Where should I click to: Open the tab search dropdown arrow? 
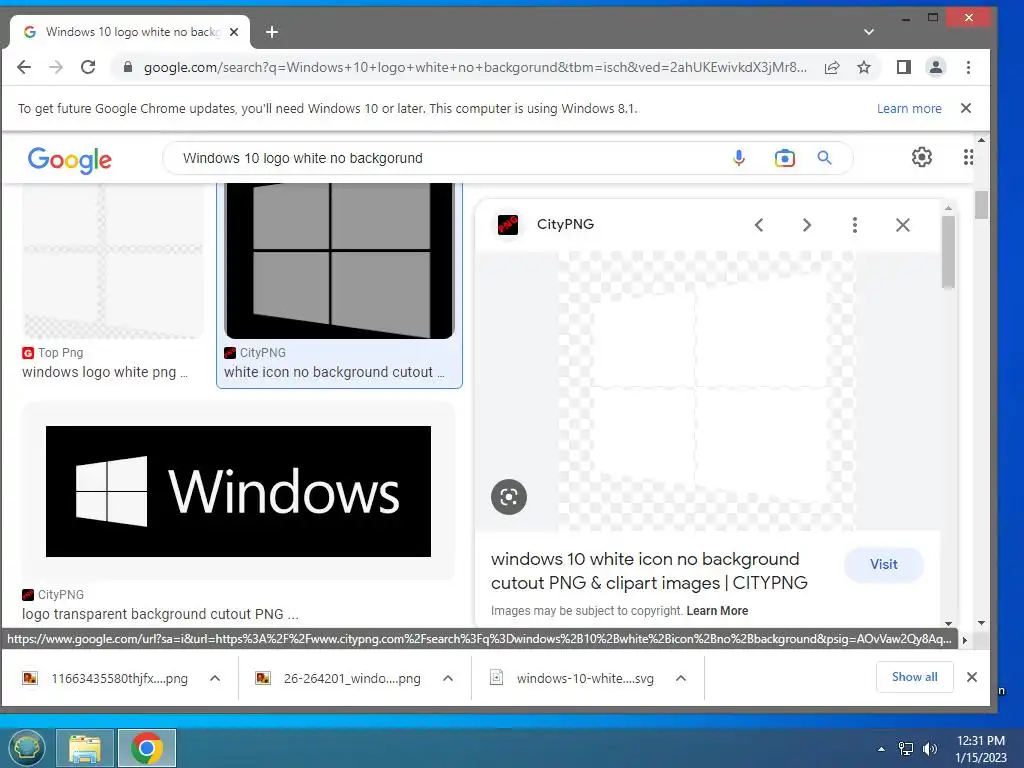pos(869,32)
